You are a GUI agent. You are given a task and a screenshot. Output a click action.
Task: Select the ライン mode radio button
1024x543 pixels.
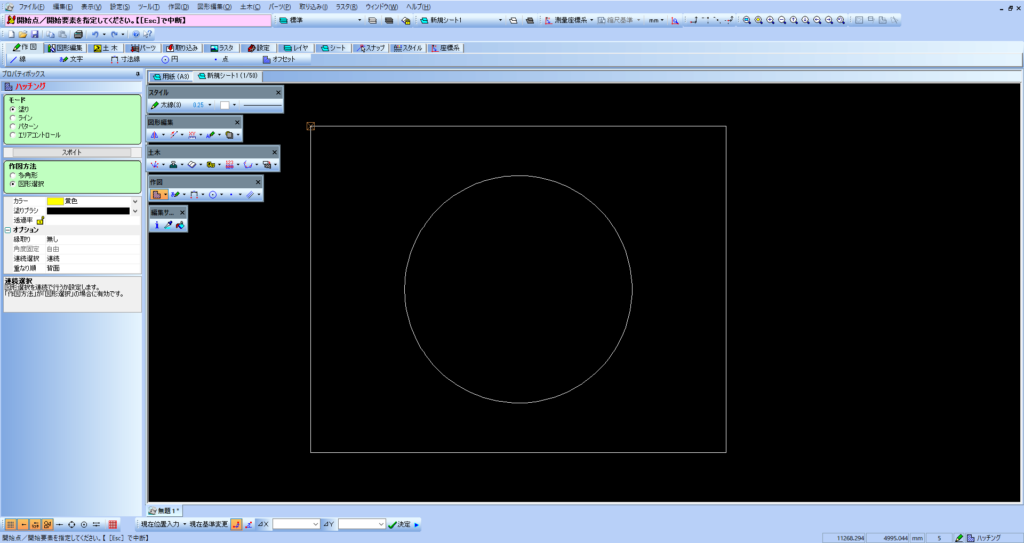click(12, 118)
